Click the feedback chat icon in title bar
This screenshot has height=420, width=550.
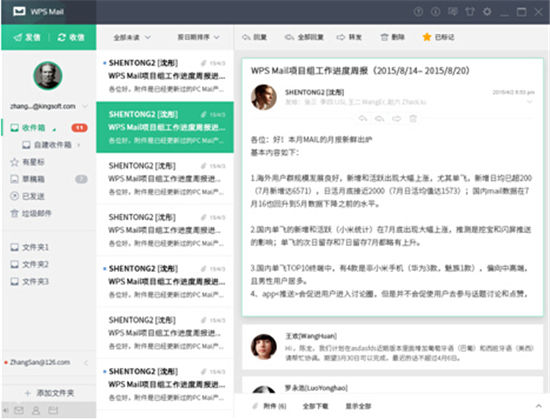click(453, 12)
